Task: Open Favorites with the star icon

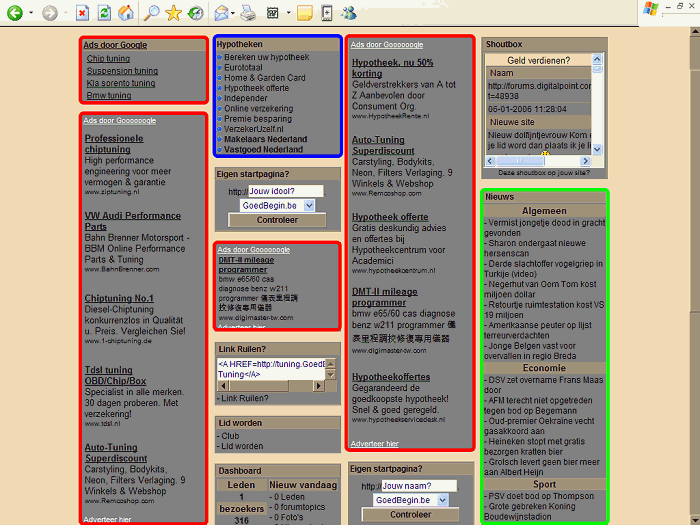Action: pyautogui.click(x=173, y=12)
